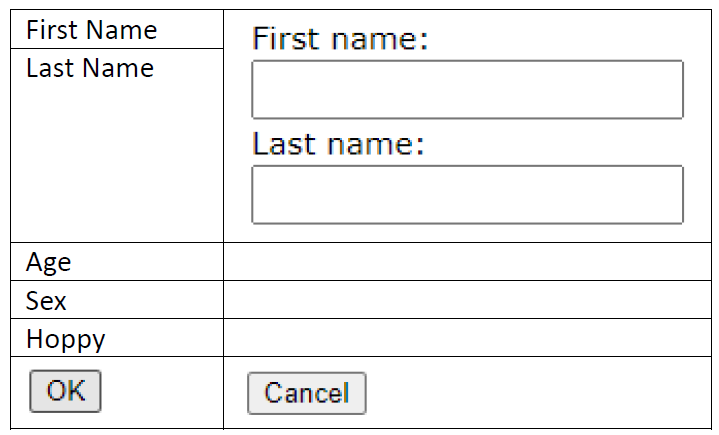Click the empty cell beside Hoppy
Image resolution: width=719 pixels, height=435 pixels.
(466, 338)
